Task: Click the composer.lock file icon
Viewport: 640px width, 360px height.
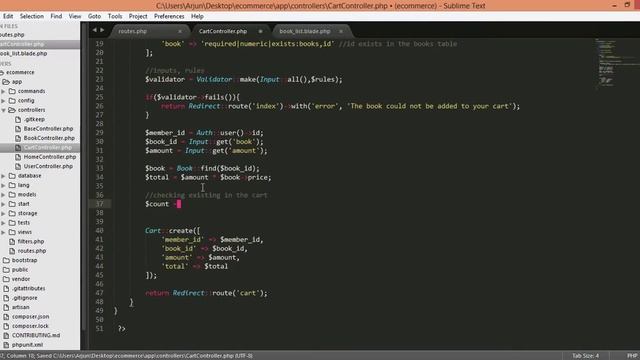Action: tap(6, 326)
